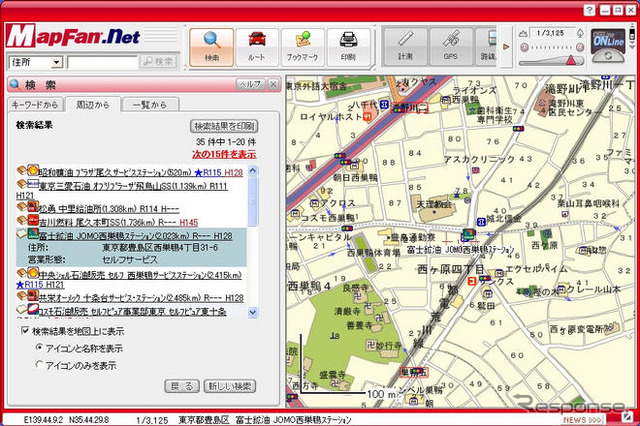Click the ONLine status refresh button
This screenshot has width=640, height=426.
click(x=608, y=56)
